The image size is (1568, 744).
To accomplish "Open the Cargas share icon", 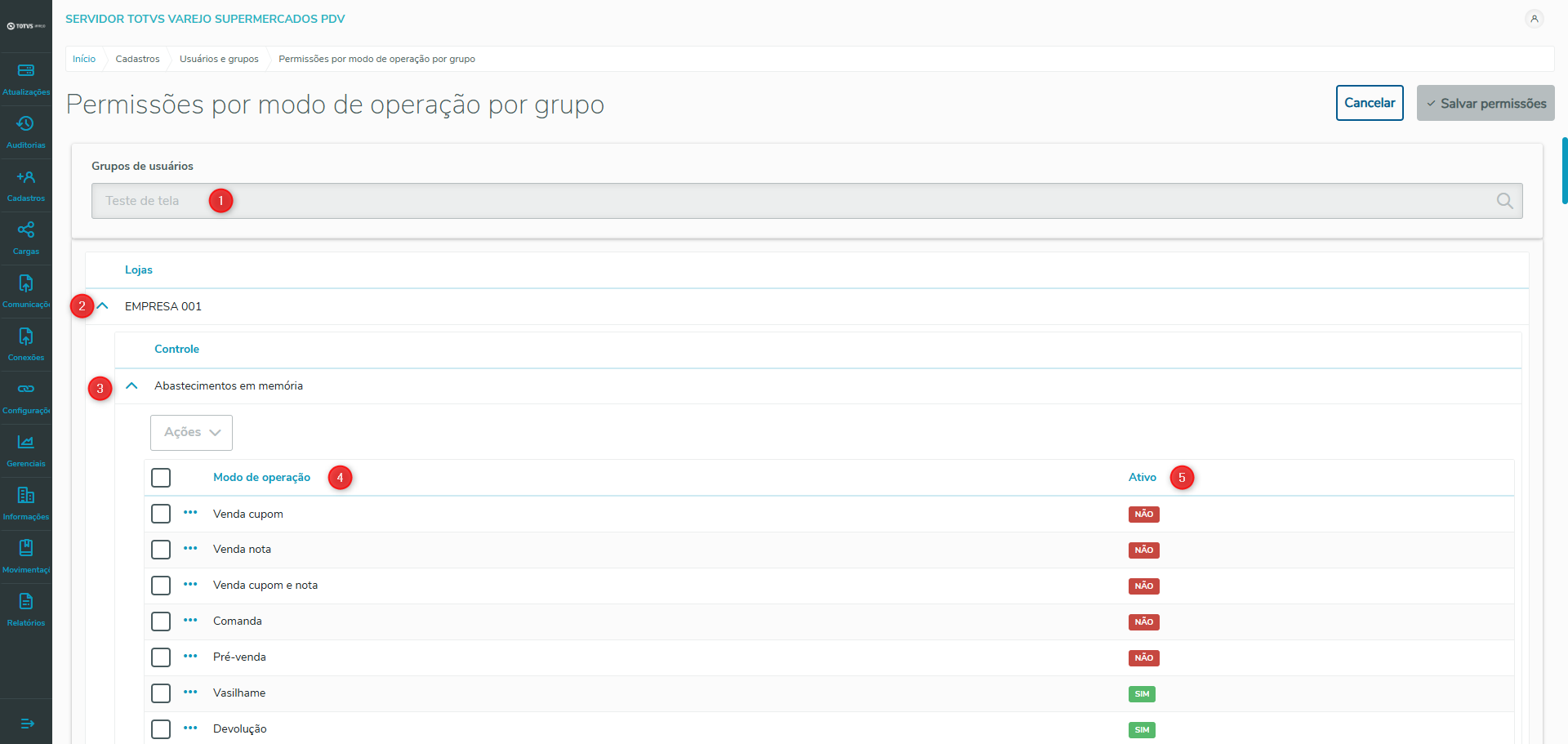I will pos(26,230).
